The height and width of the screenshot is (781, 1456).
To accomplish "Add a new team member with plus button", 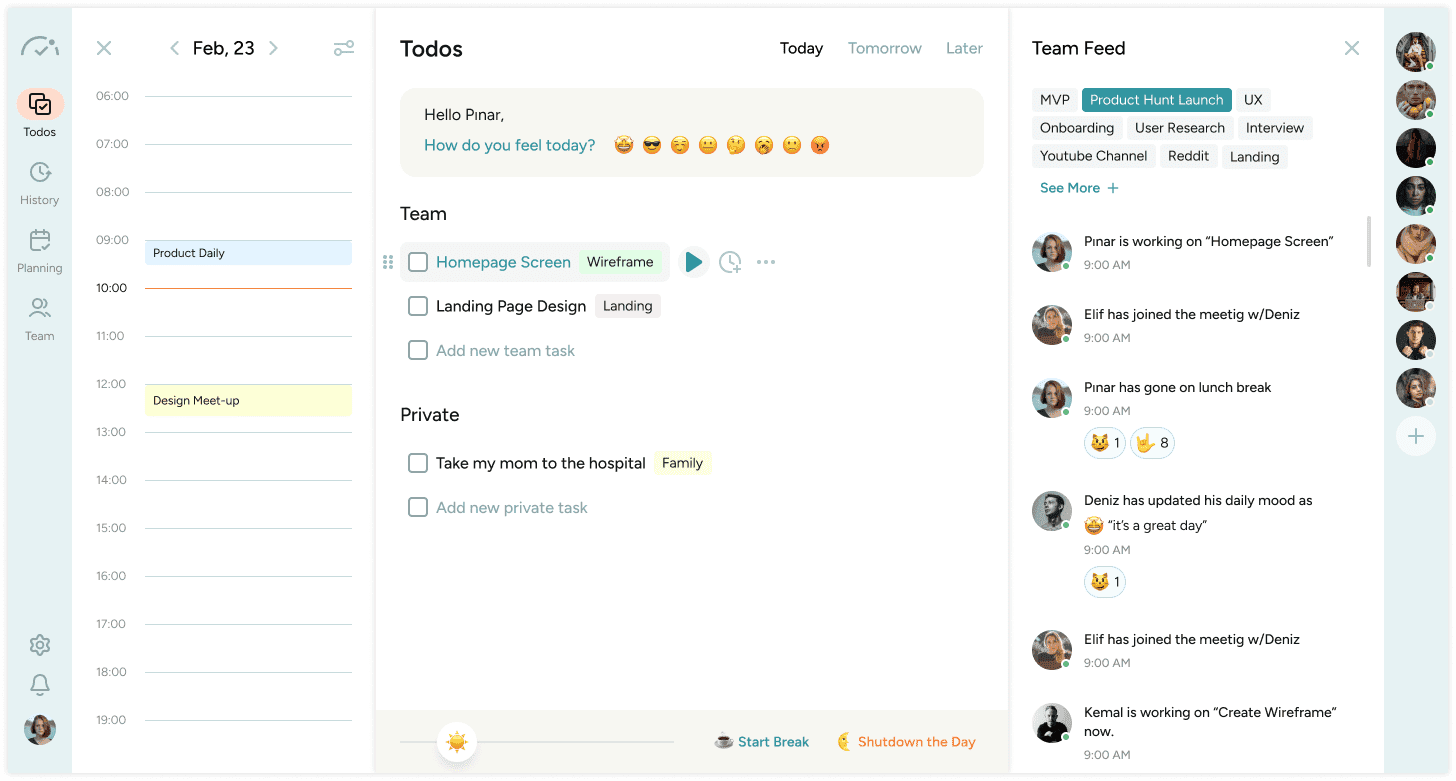I will pos(1416,436).
